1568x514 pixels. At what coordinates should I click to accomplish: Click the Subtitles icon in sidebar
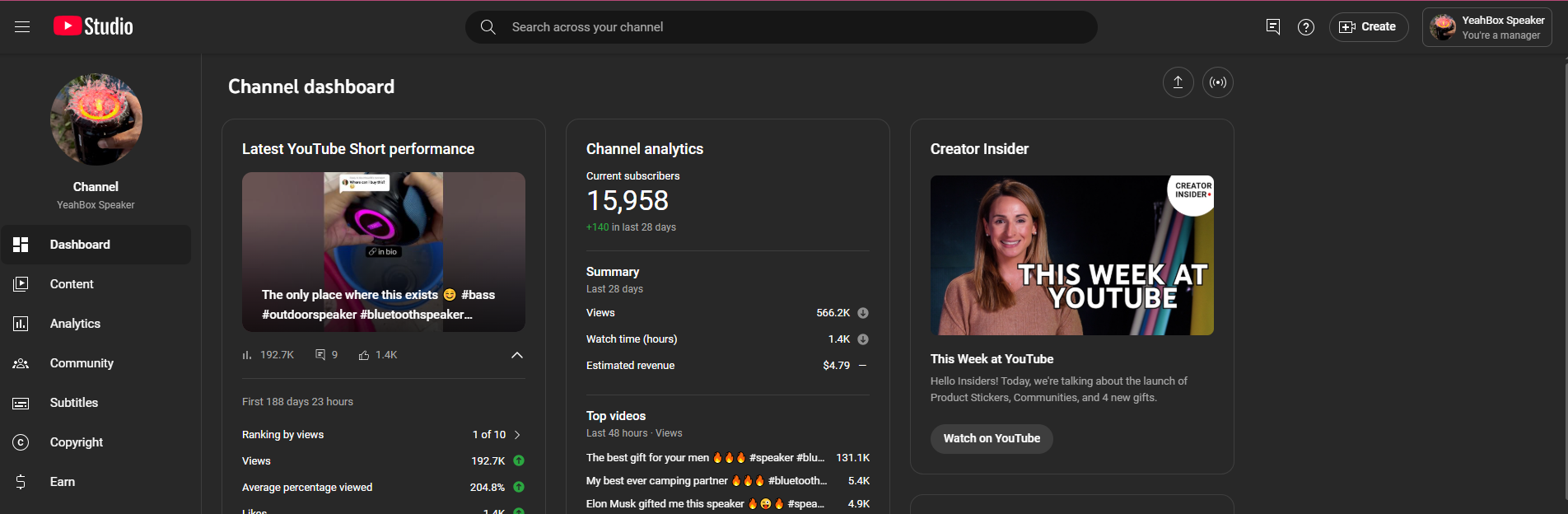click(21, 403)
